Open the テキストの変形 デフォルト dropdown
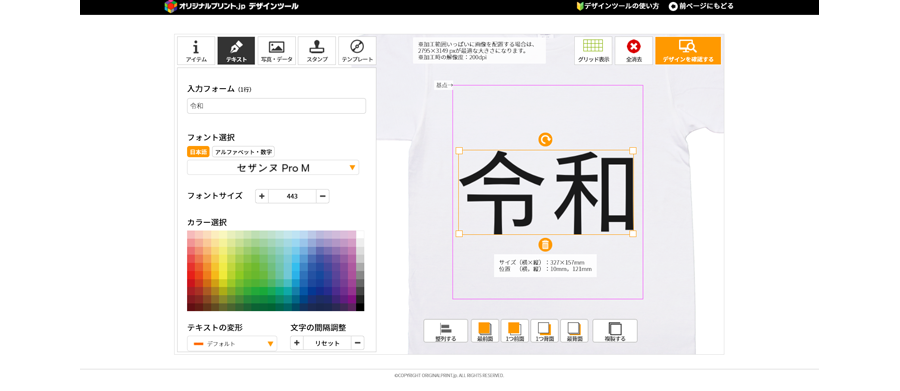The height and width of the screenshot is (391, 900). pyautogui.click(x=232, y=343)
